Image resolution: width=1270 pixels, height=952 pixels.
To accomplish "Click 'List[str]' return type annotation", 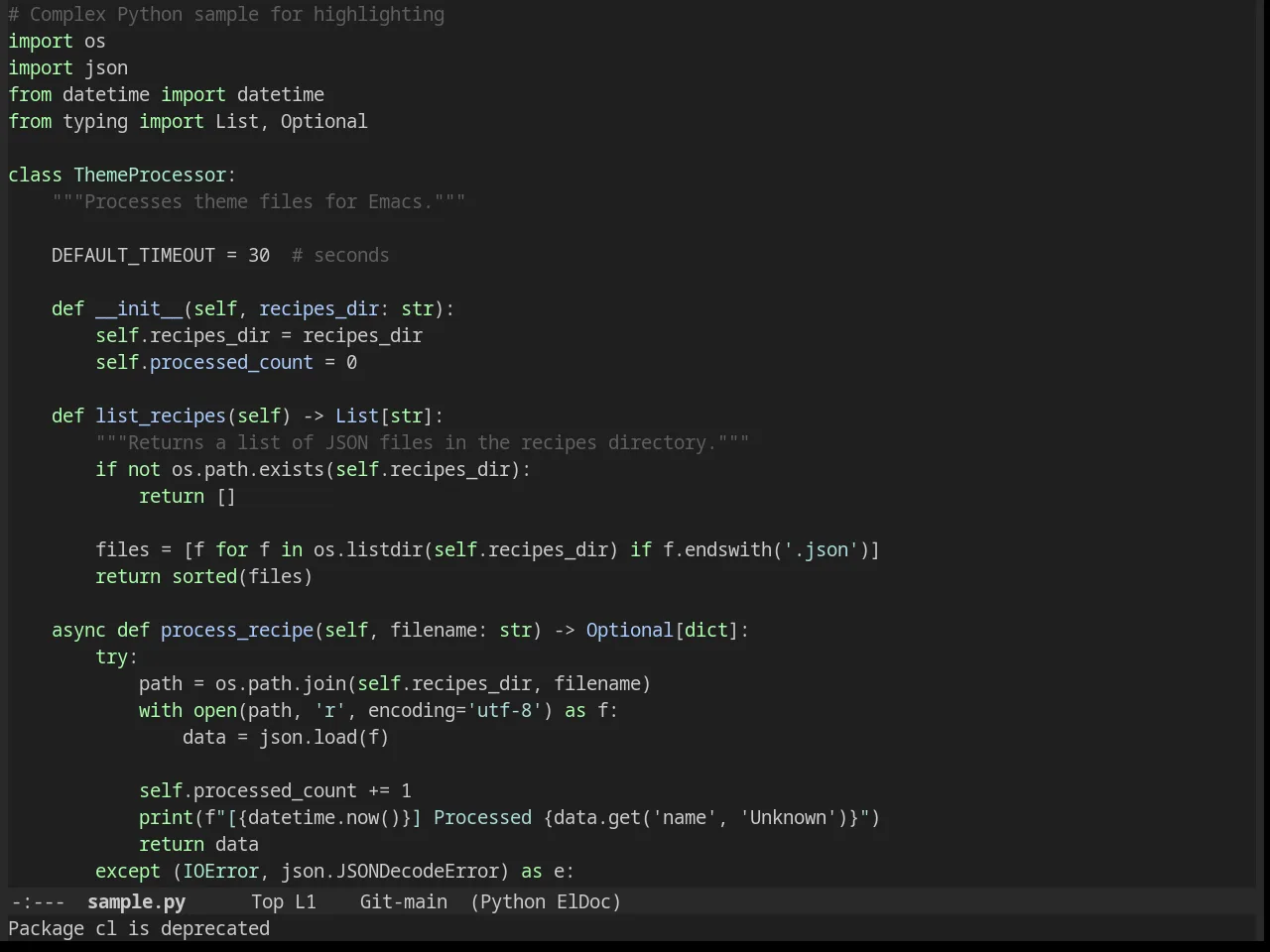I will [x=384, y=416].
